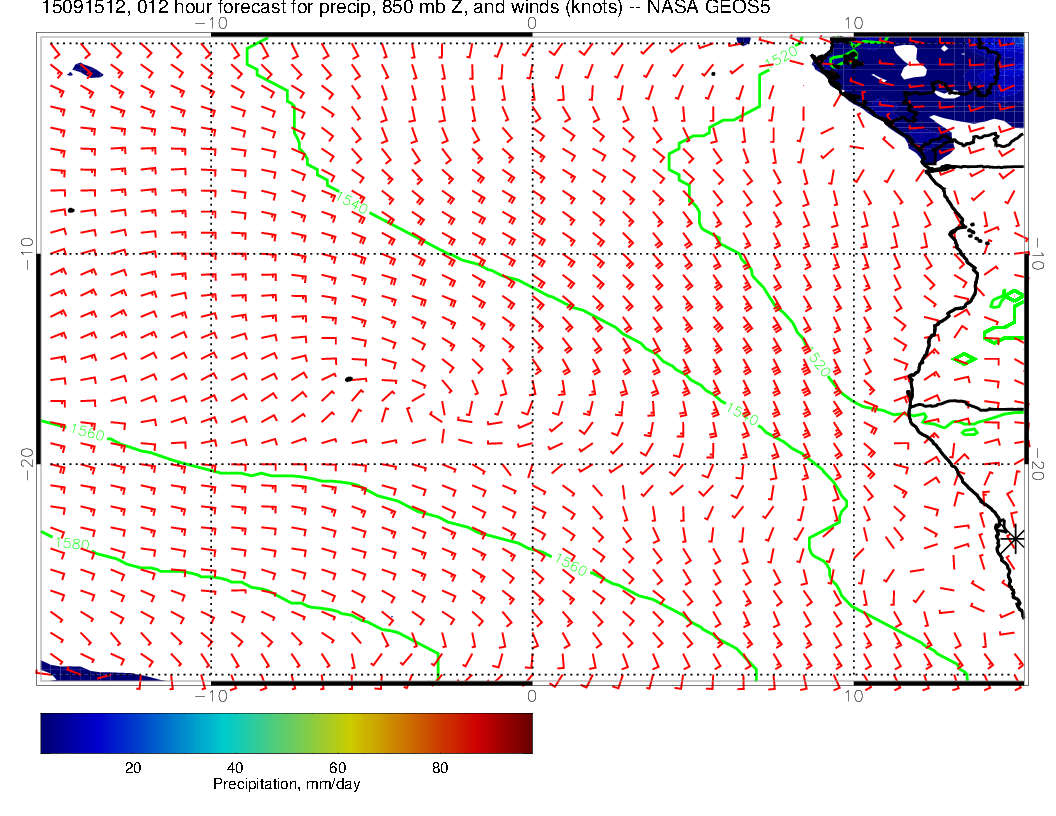1056x816 pixels.
Task: Click the "1560" contour label near the left edge
Action: (x=88, y=432)
